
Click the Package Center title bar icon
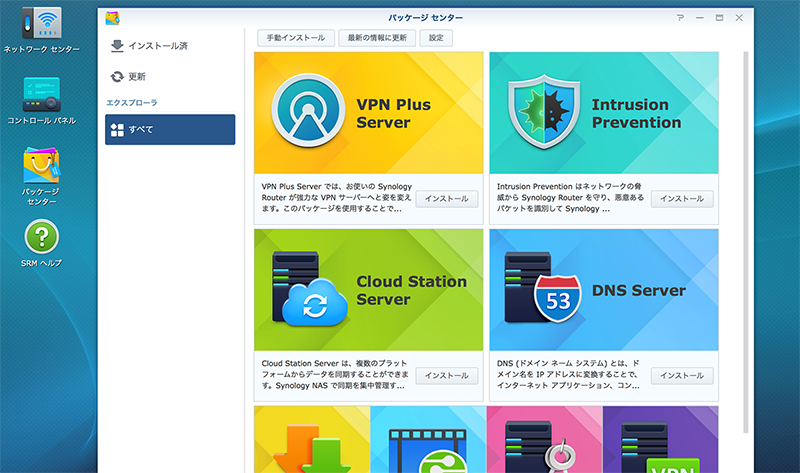point(112,18)
